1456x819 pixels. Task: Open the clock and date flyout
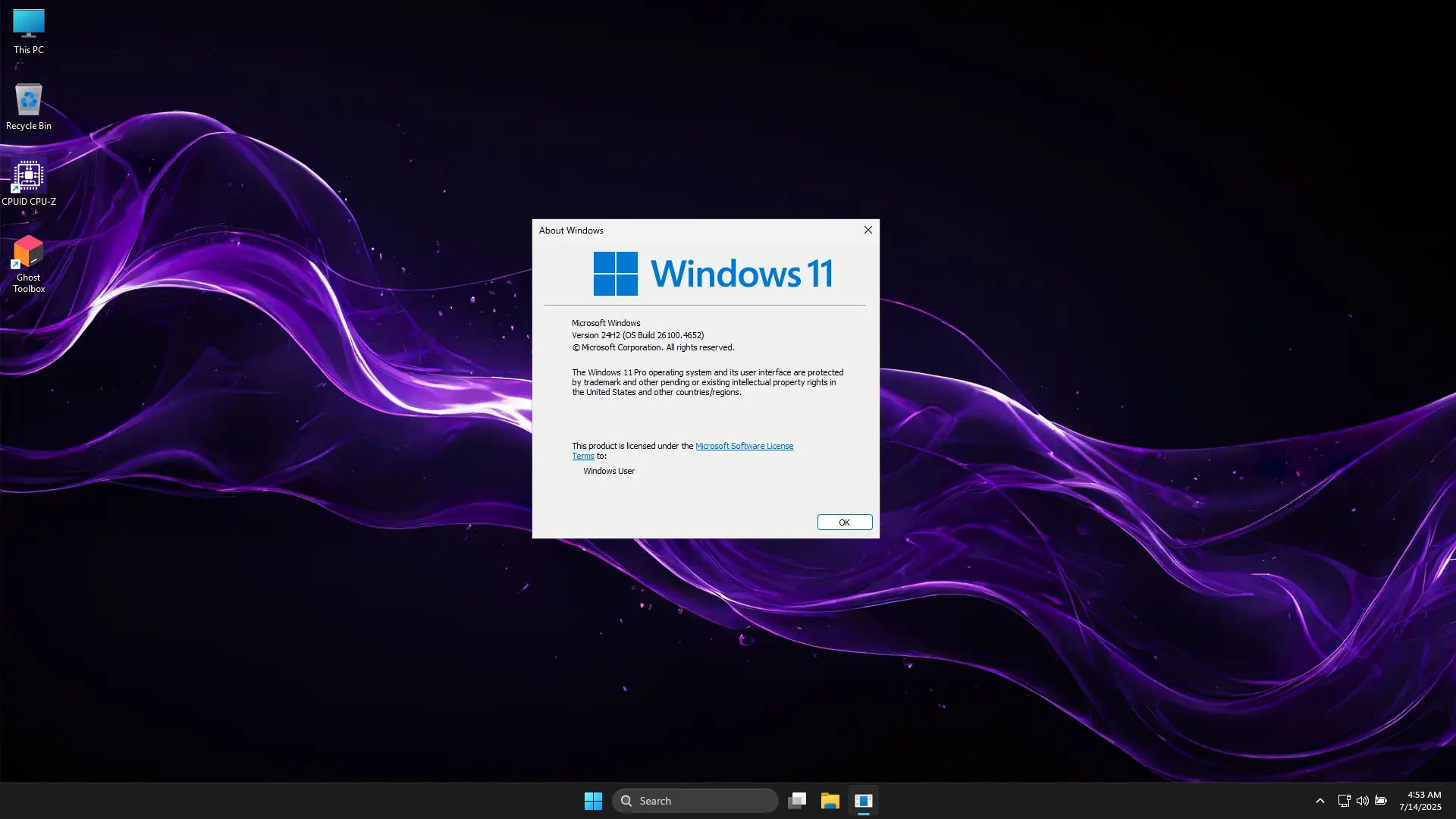pyautogui.click(x=1420, y=801)
